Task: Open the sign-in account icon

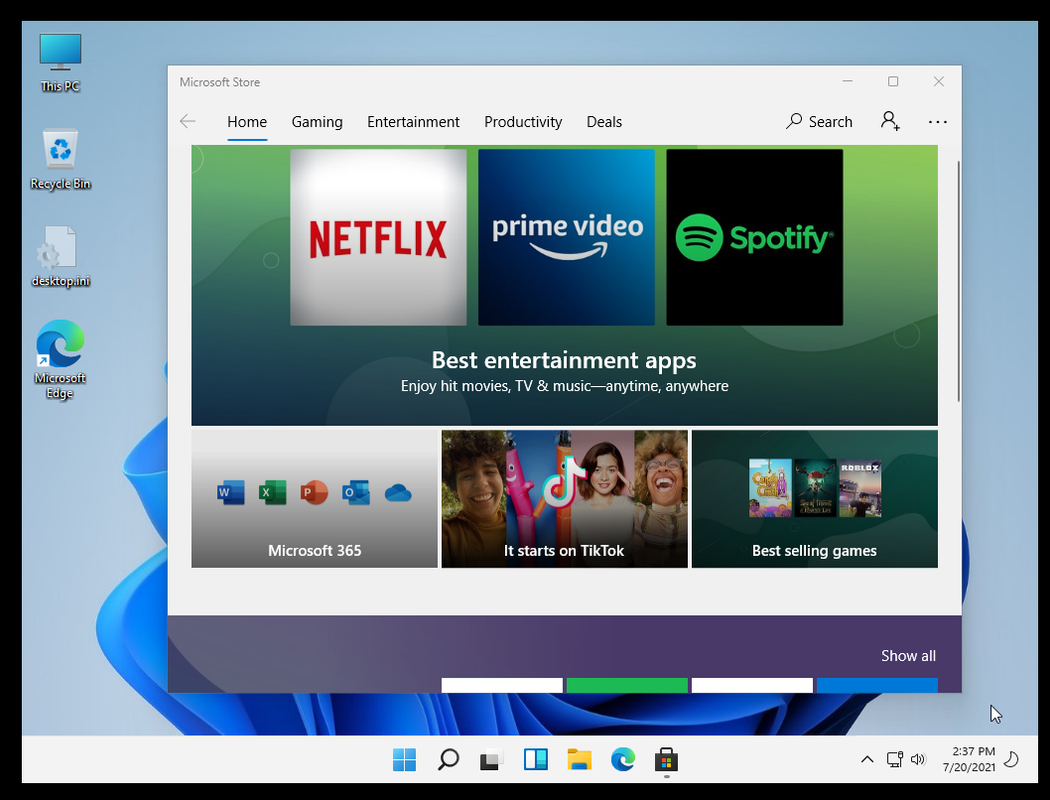Action: coord(890,121)
